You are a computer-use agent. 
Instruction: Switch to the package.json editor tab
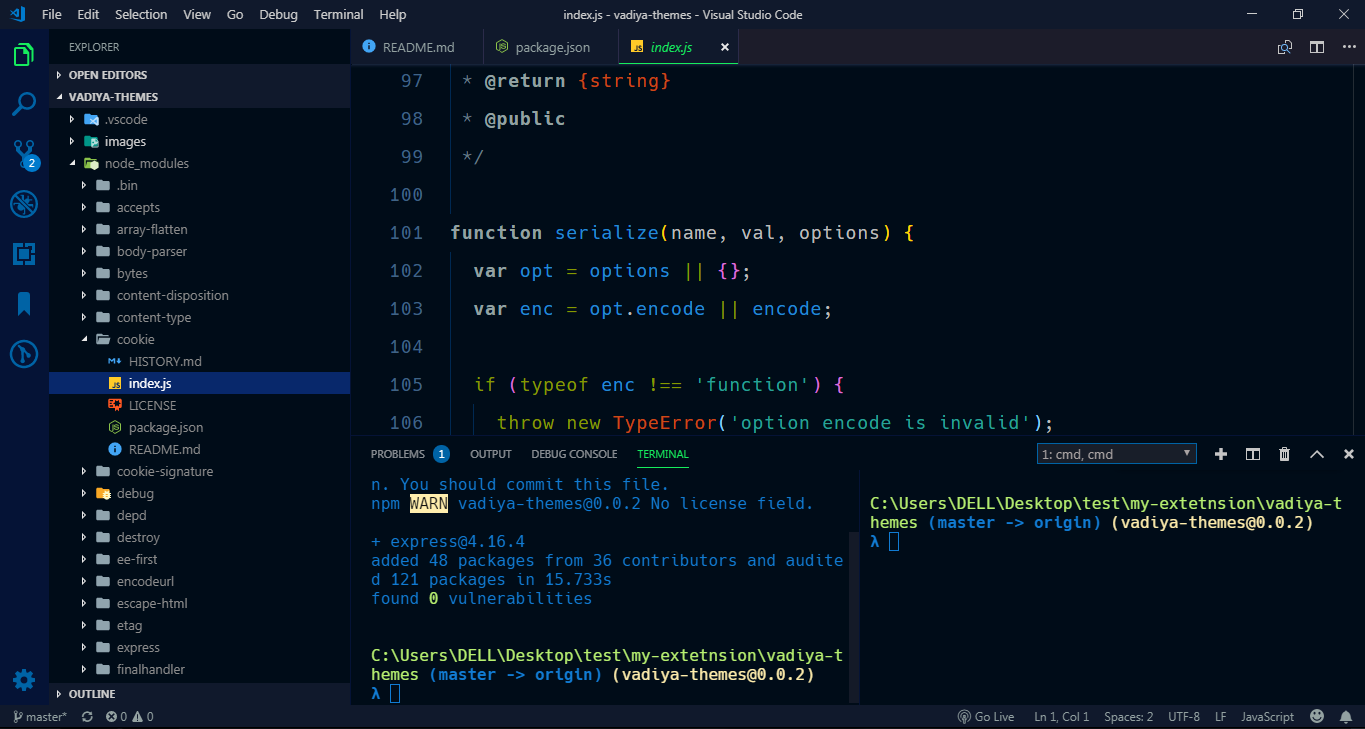pos(551,47)
